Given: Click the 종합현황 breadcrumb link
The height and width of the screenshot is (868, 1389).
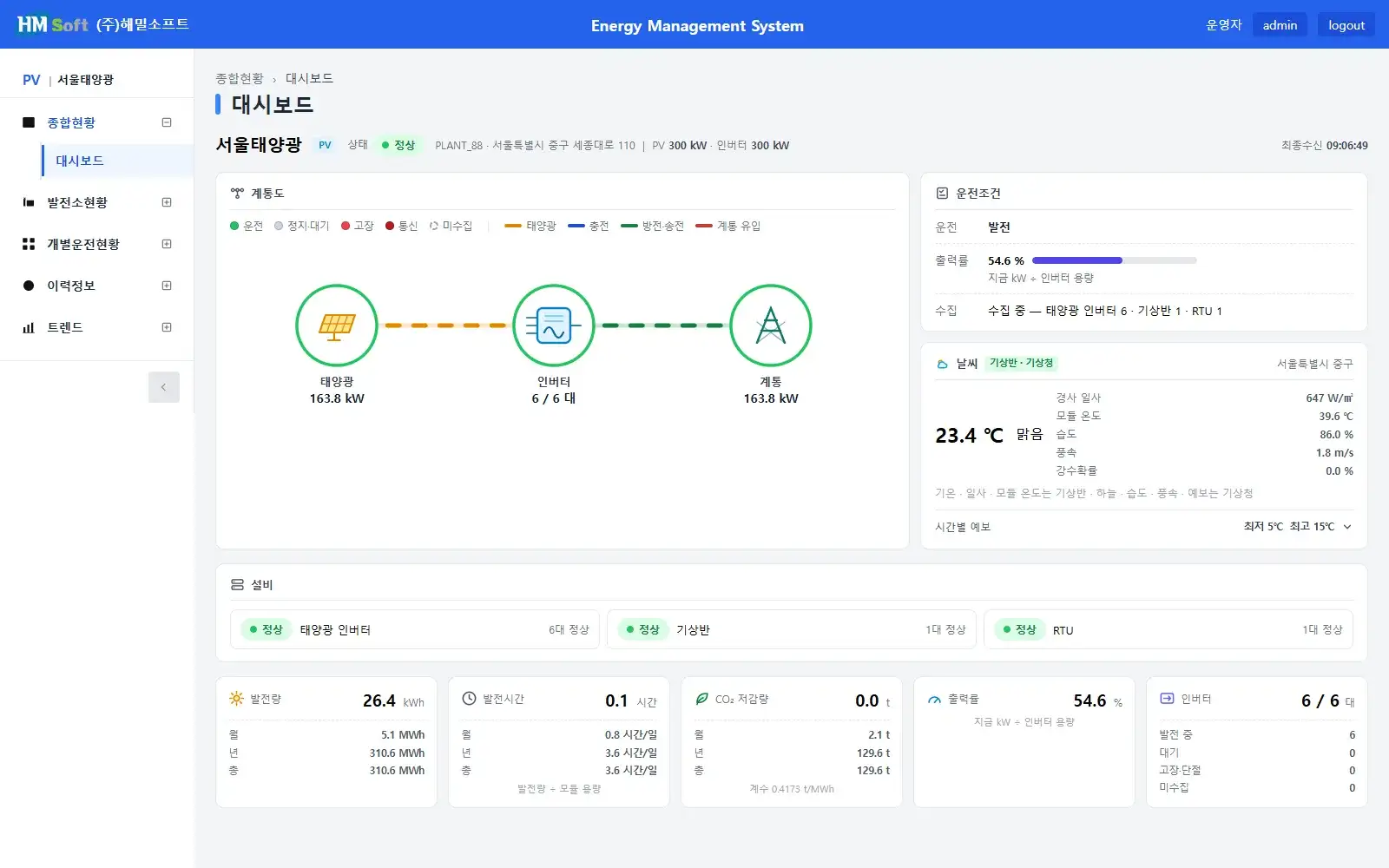Looking at the screenshot, I should coord(240,78).
